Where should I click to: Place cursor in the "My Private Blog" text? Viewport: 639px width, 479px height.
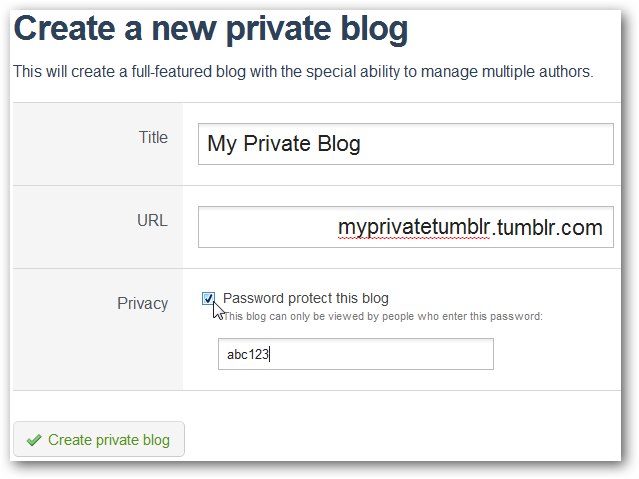click(283, 144)
